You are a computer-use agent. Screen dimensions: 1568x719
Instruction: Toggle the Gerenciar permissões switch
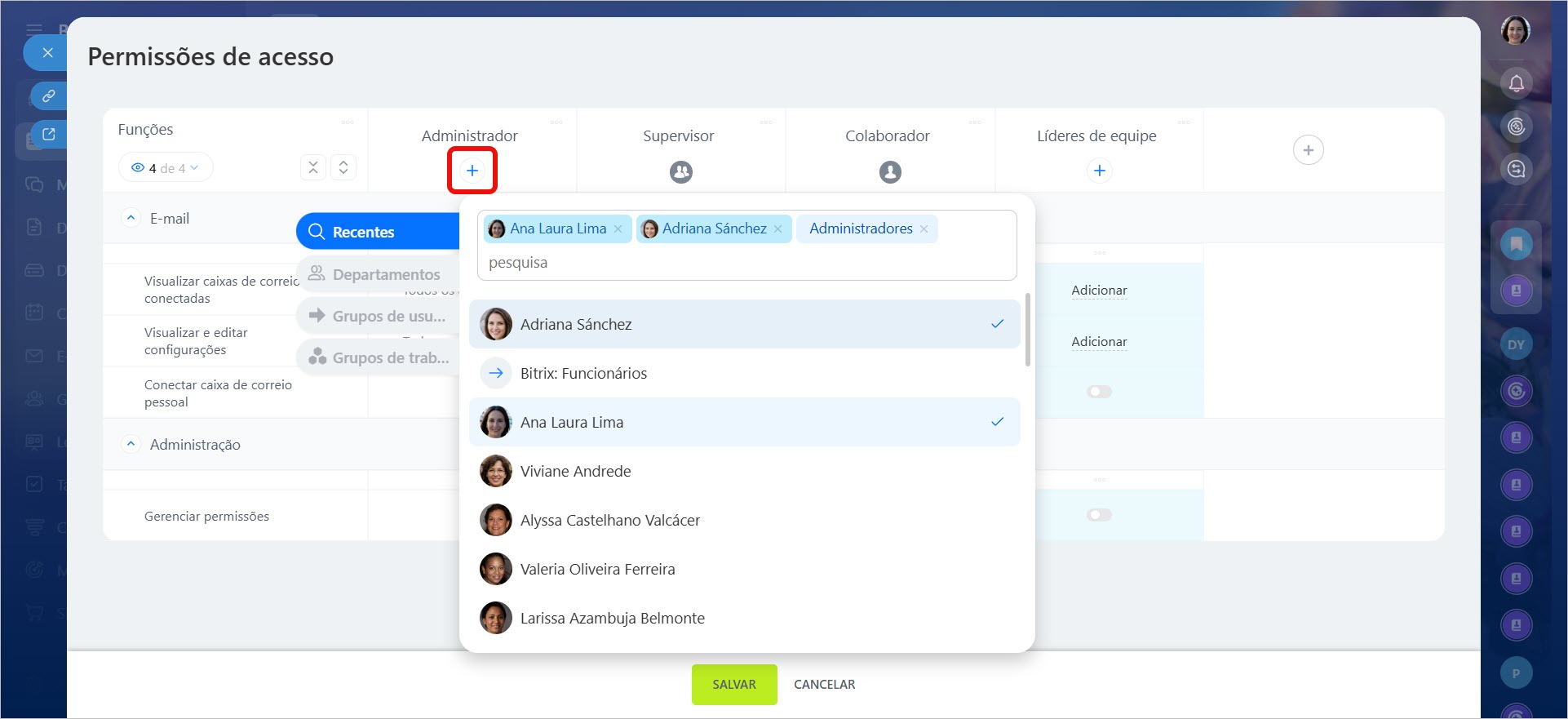click(x=1099, y=515)
